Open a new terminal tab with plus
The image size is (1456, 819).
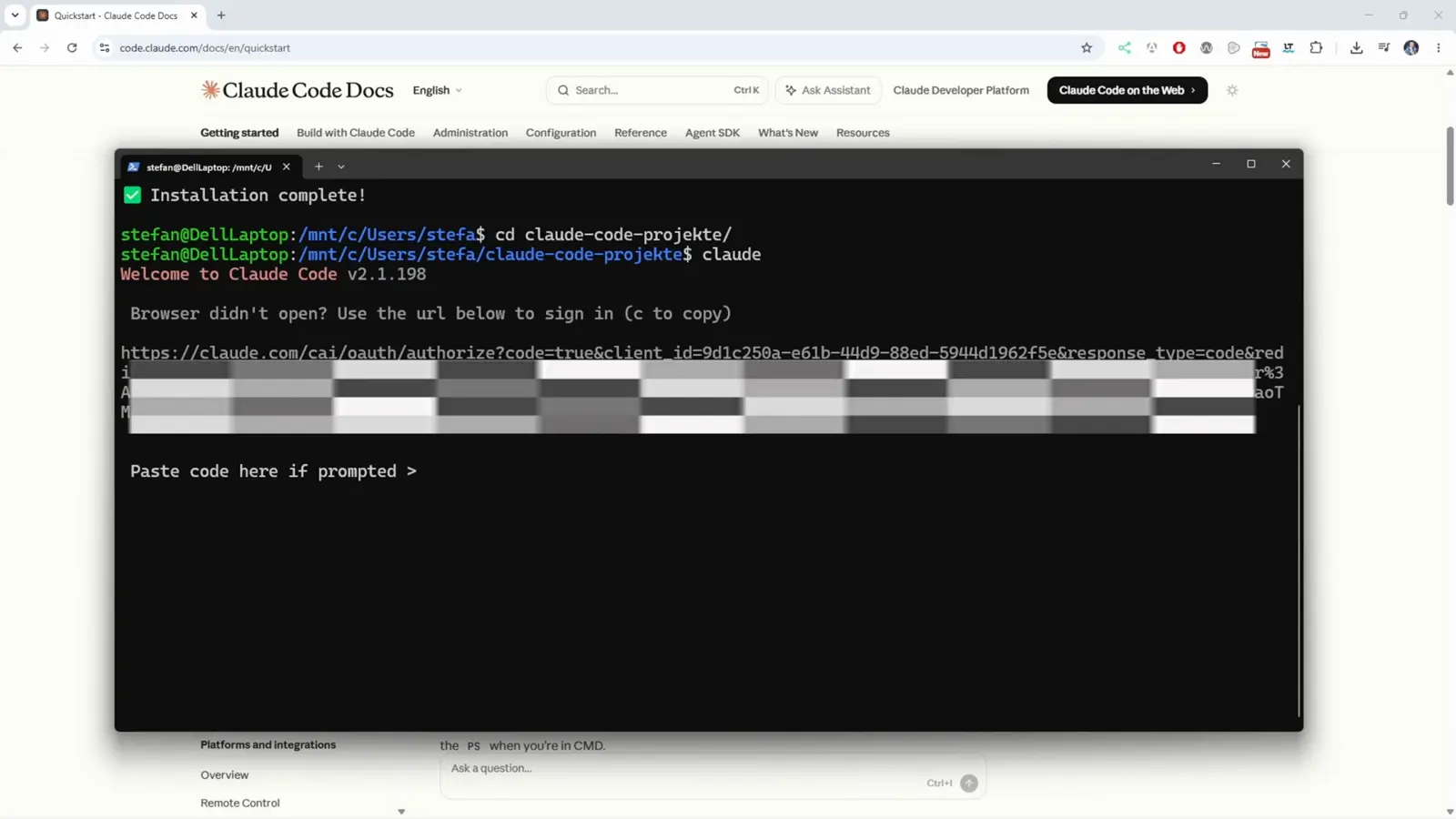click(x=318, y=167)
